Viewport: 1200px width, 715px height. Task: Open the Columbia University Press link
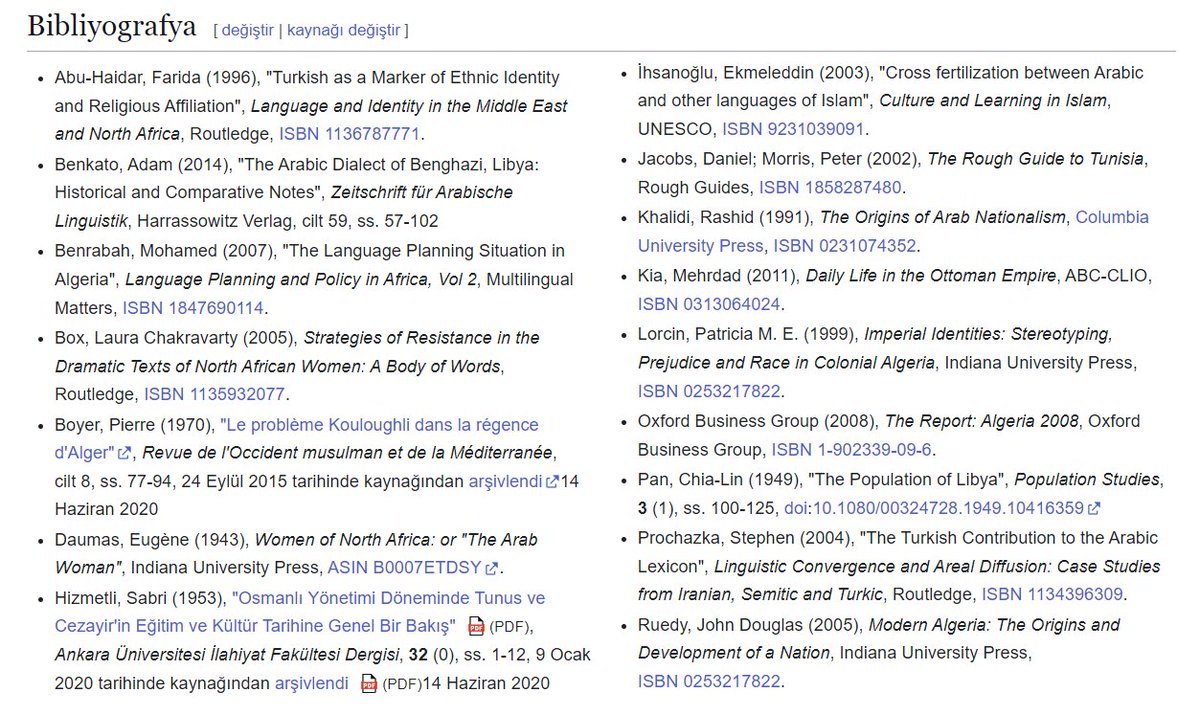(x=893, y=231)
